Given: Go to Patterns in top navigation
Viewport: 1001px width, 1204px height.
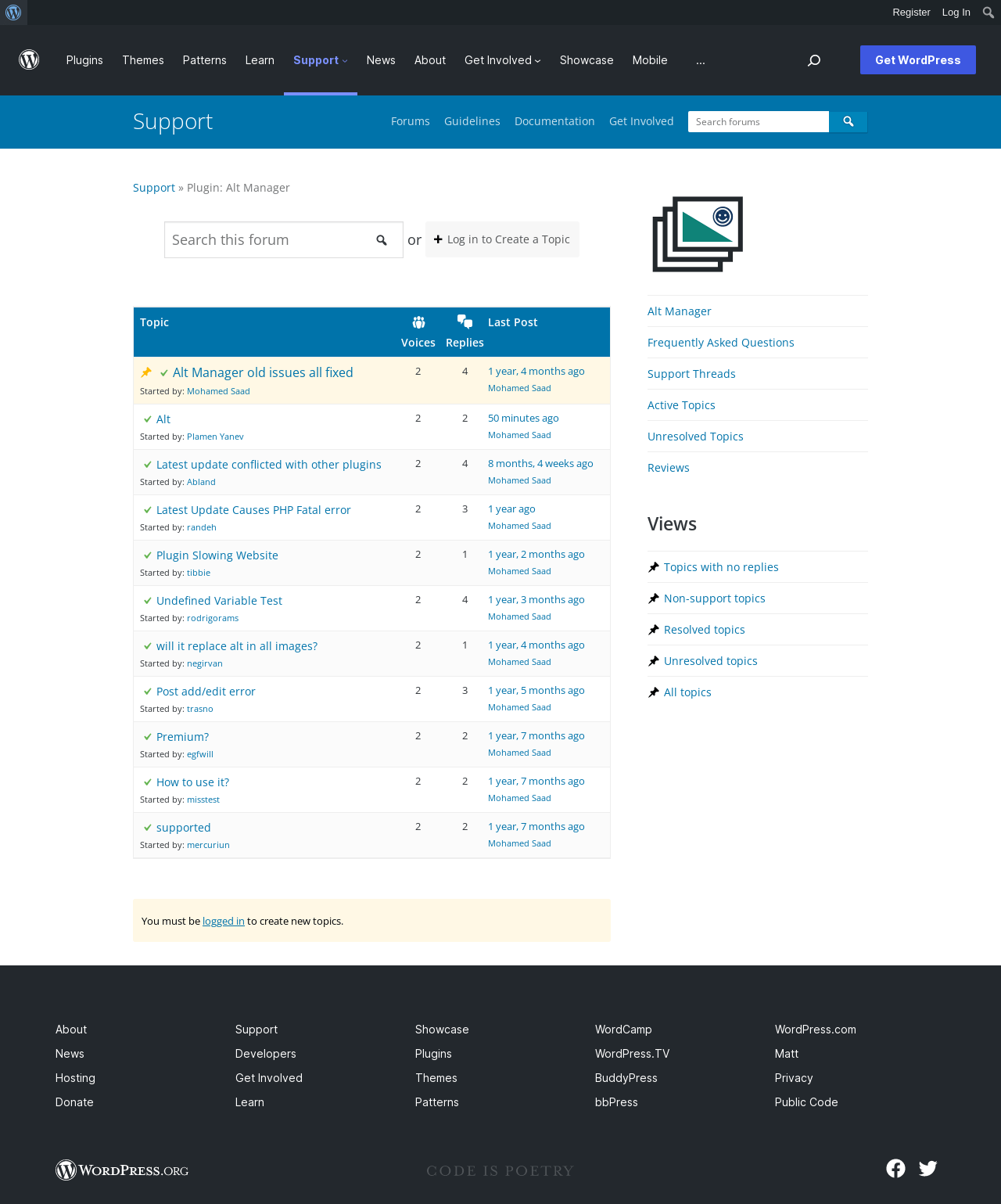Looking at the screenshot, I should tap(205, 60).
